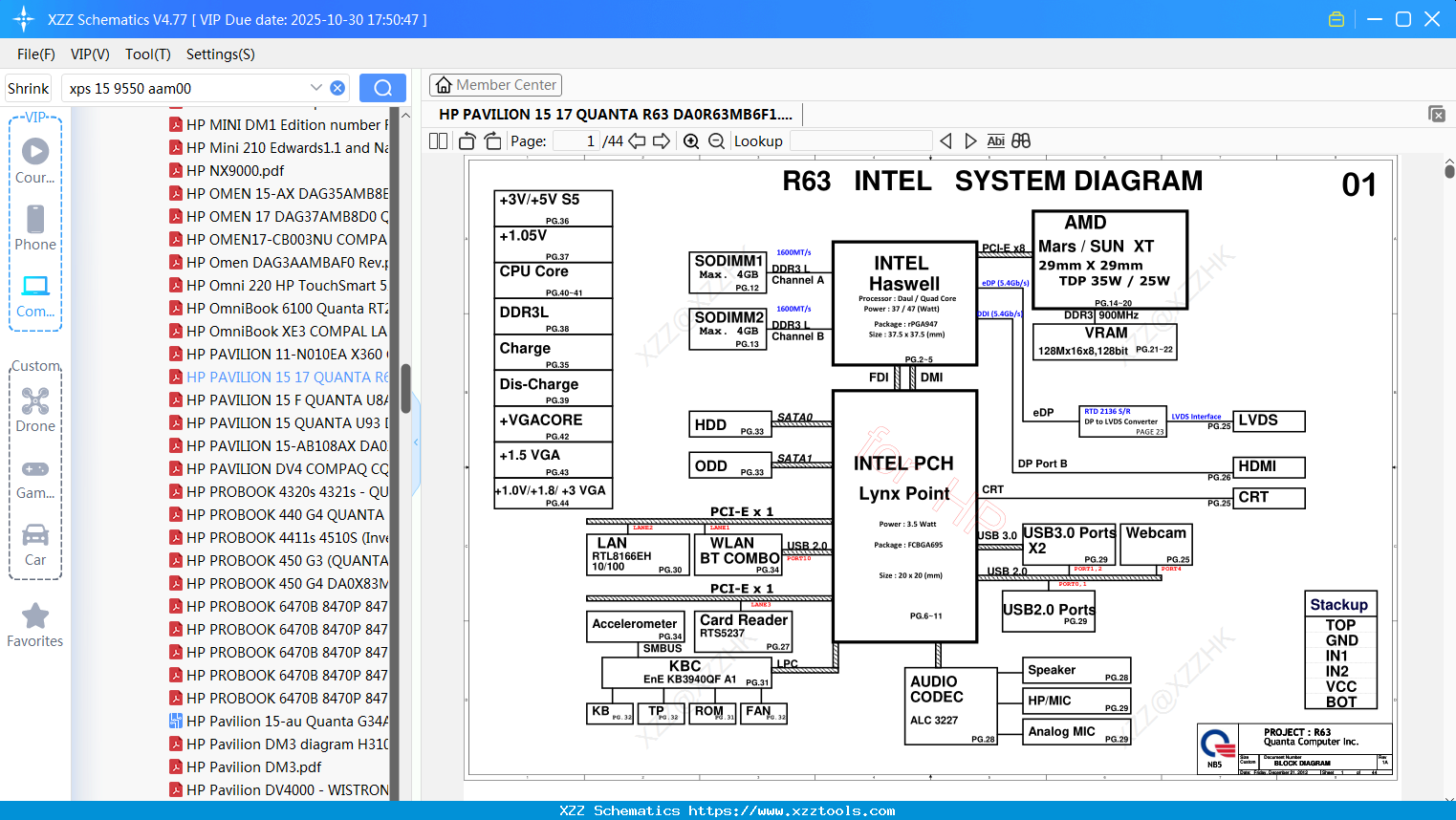Open HP PAVILION 15-AB108AX file
This screenshot has width=1456, height=820.
point(279,445)
